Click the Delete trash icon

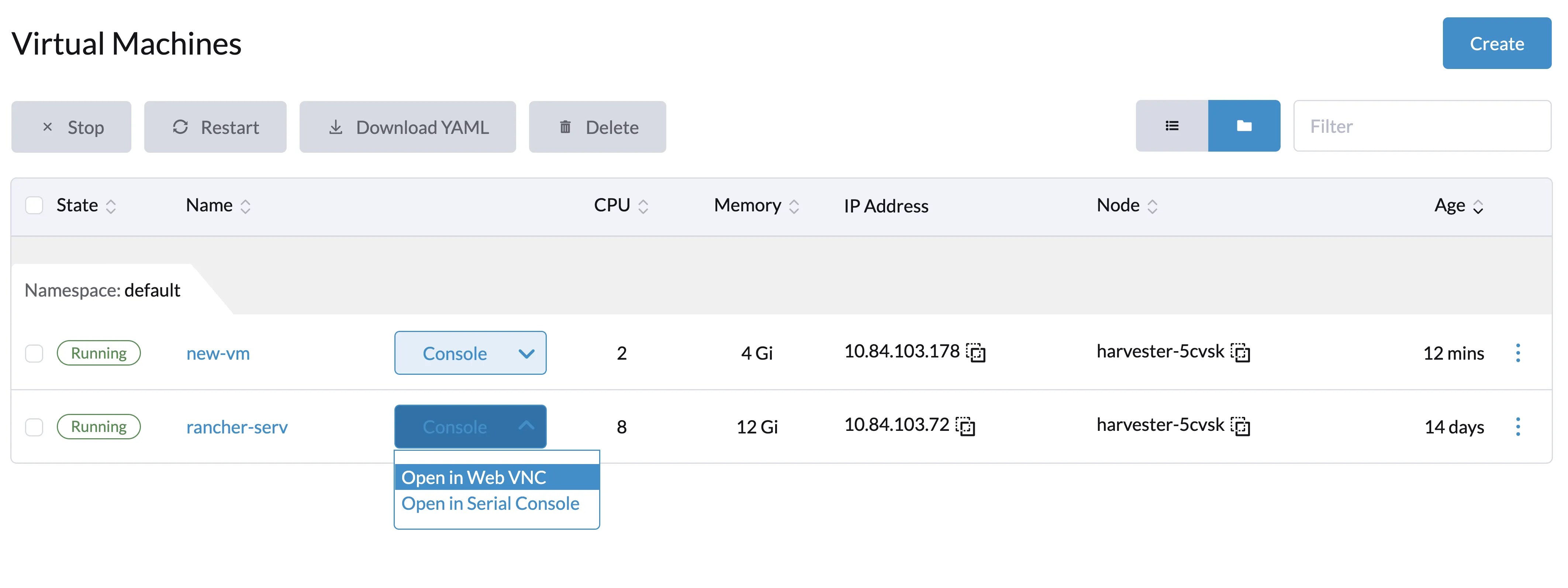point(566,127)
